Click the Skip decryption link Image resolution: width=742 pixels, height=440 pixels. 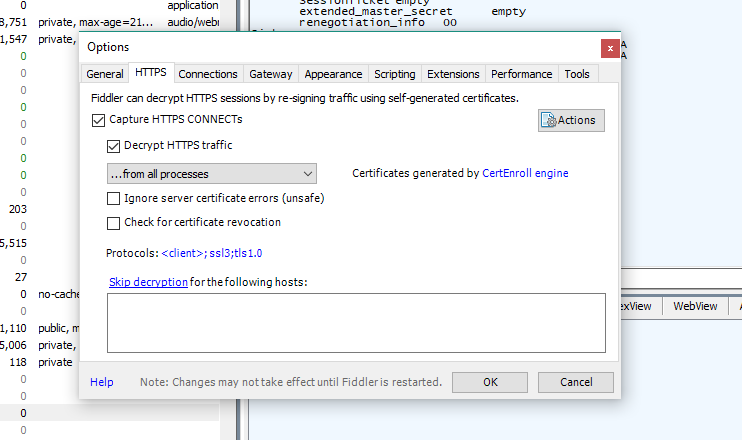(x=148, y=282)
